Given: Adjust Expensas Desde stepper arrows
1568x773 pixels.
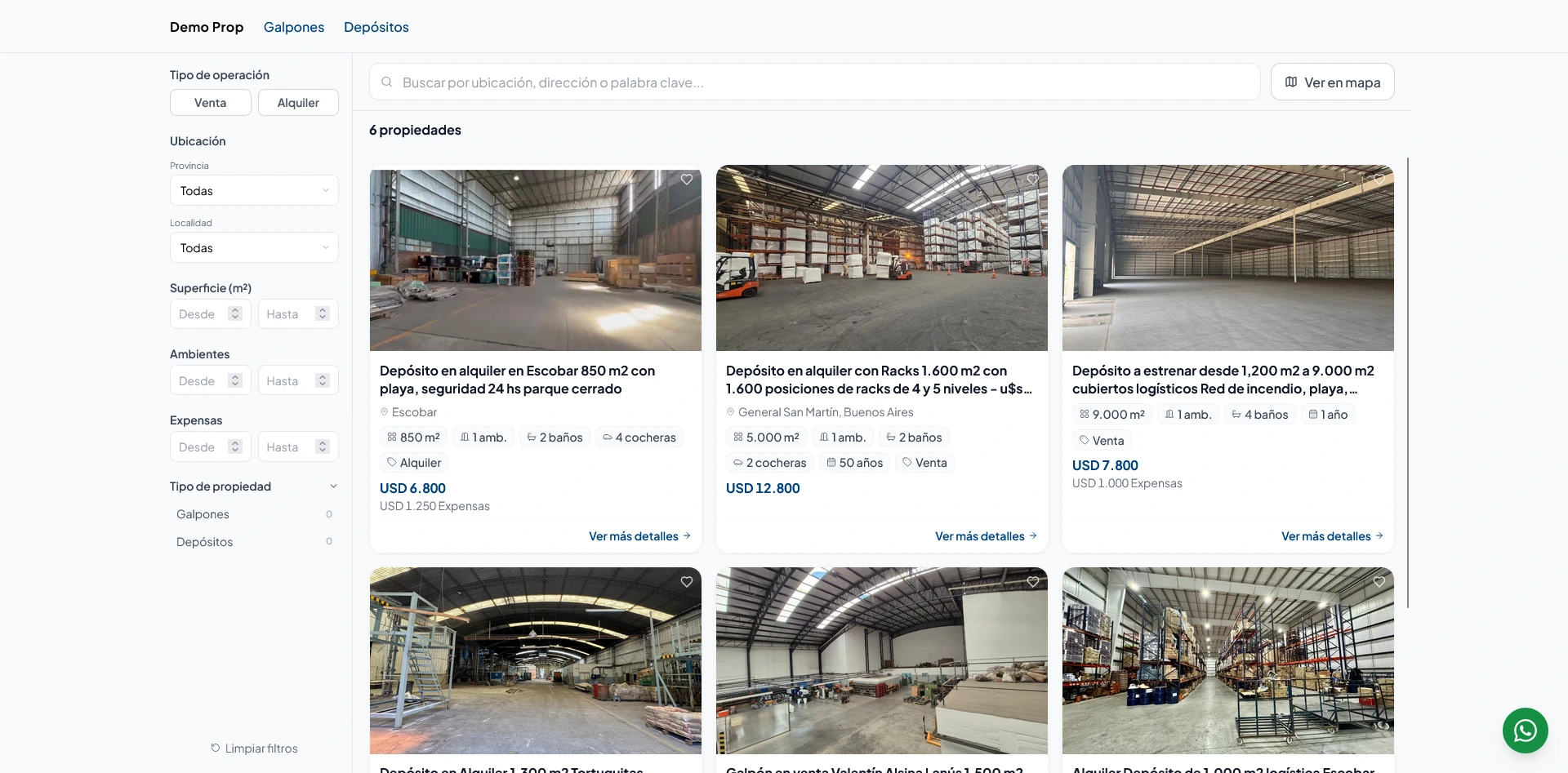Looking at the screenshot, I should (235, 447).
